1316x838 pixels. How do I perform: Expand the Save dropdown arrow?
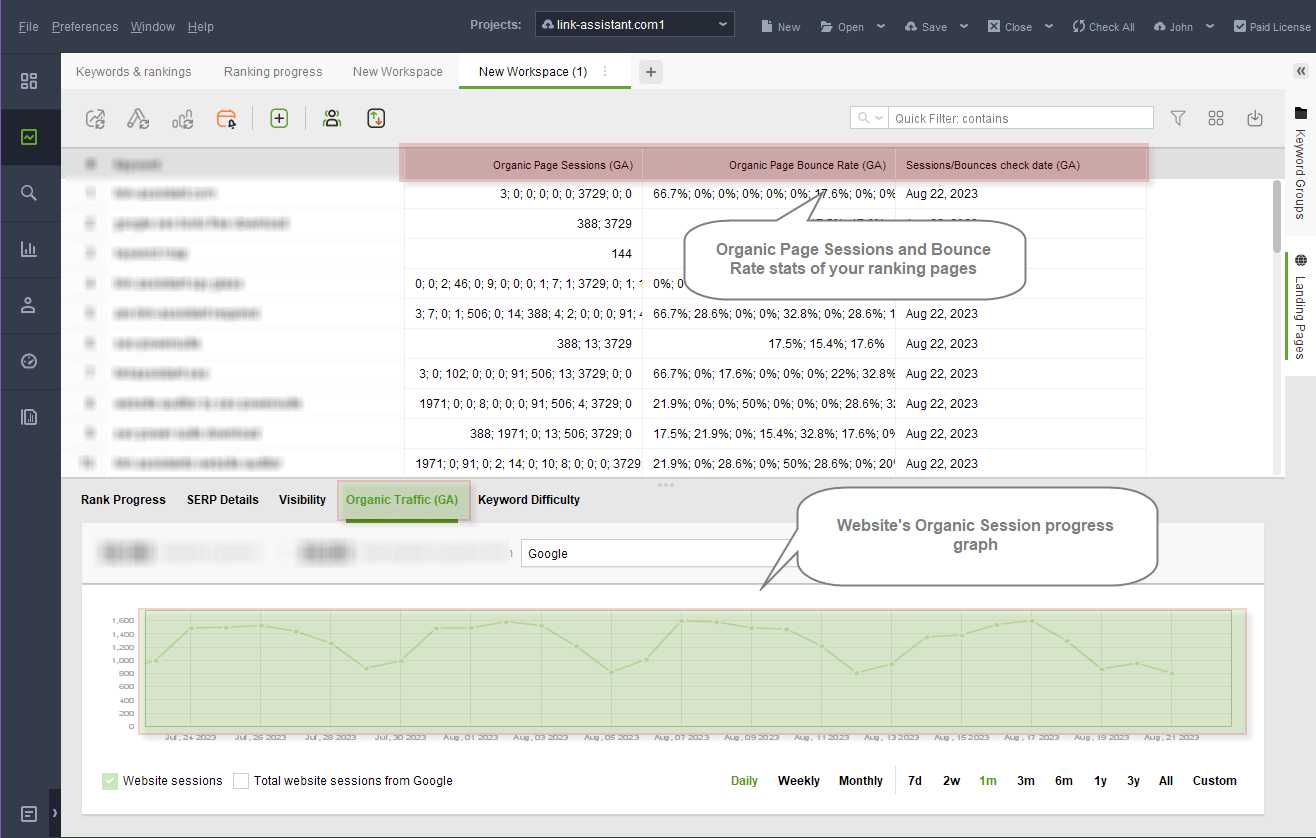(964, 27)
